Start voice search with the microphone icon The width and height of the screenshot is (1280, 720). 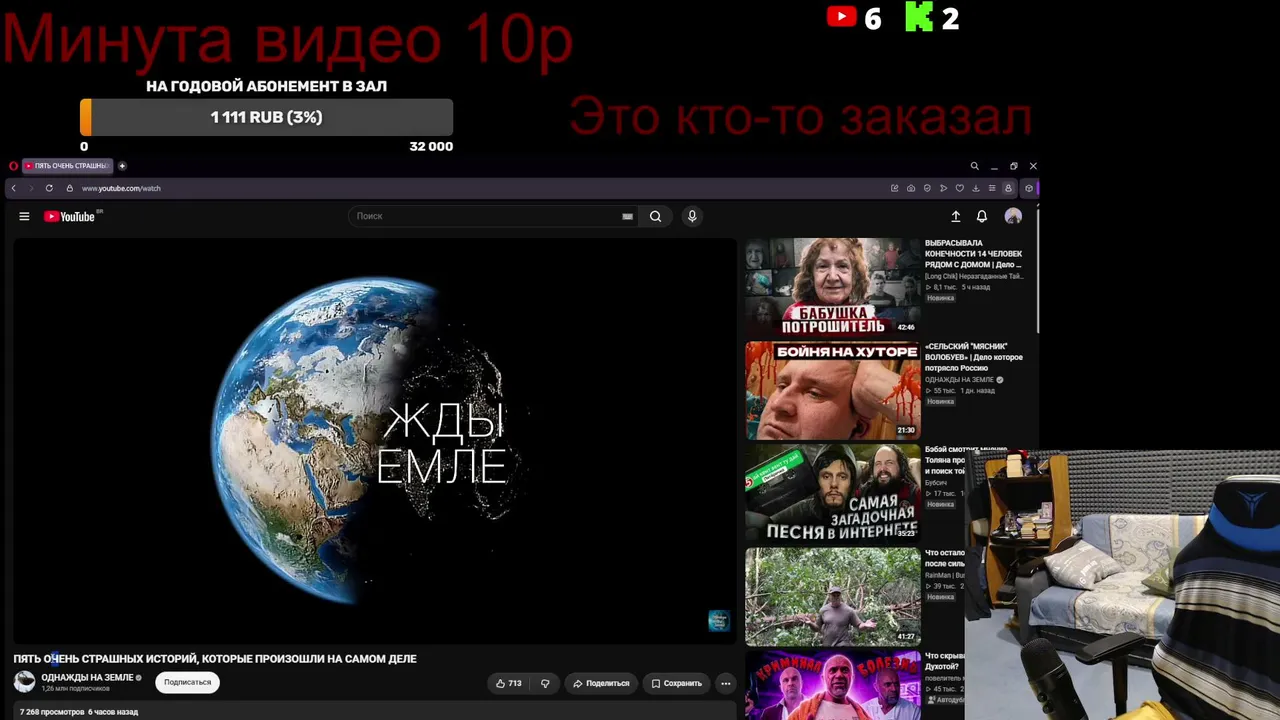coord(692,216)
